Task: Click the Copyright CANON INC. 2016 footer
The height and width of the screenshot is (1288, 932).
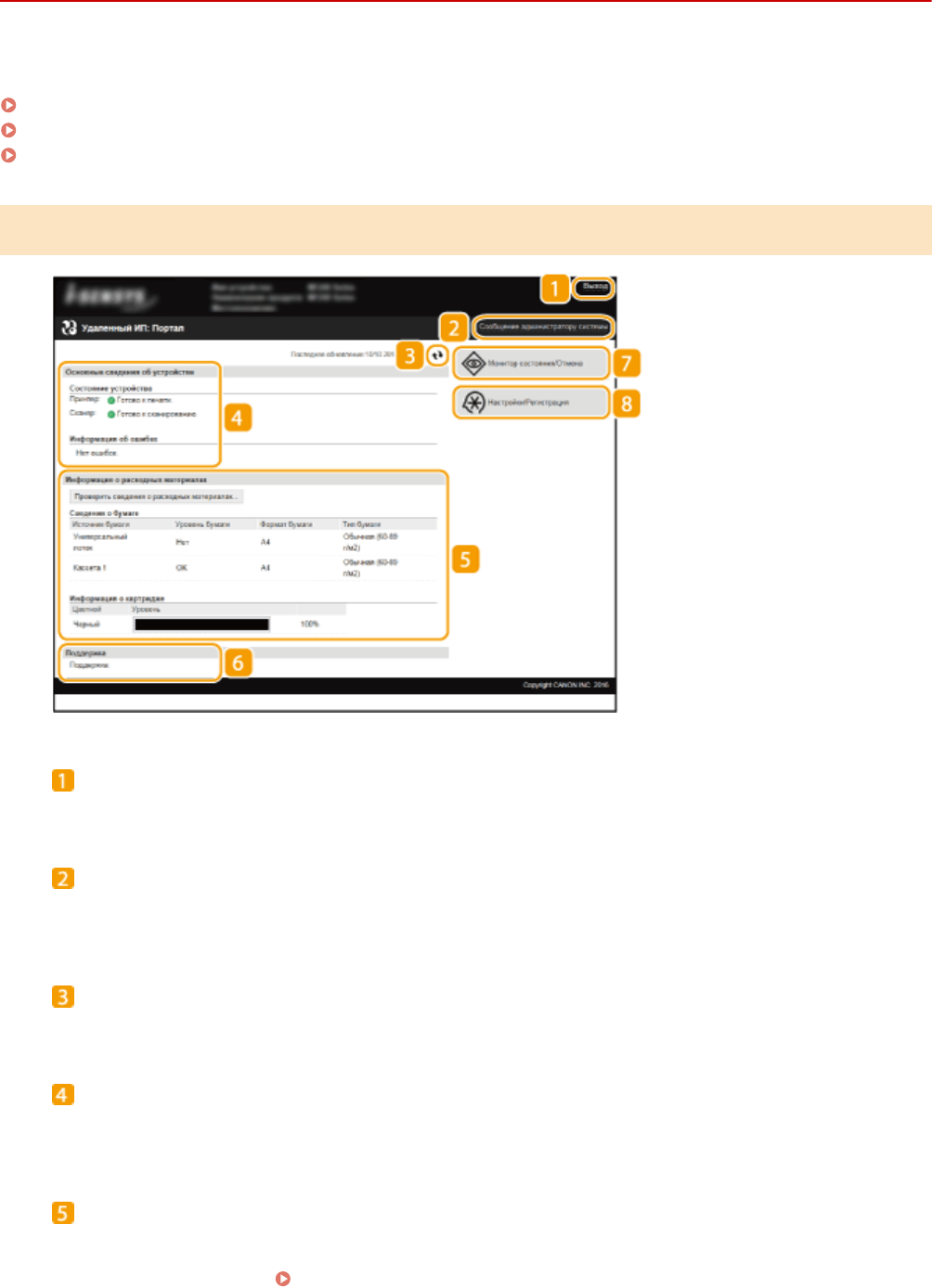Action: coord(565,685)
